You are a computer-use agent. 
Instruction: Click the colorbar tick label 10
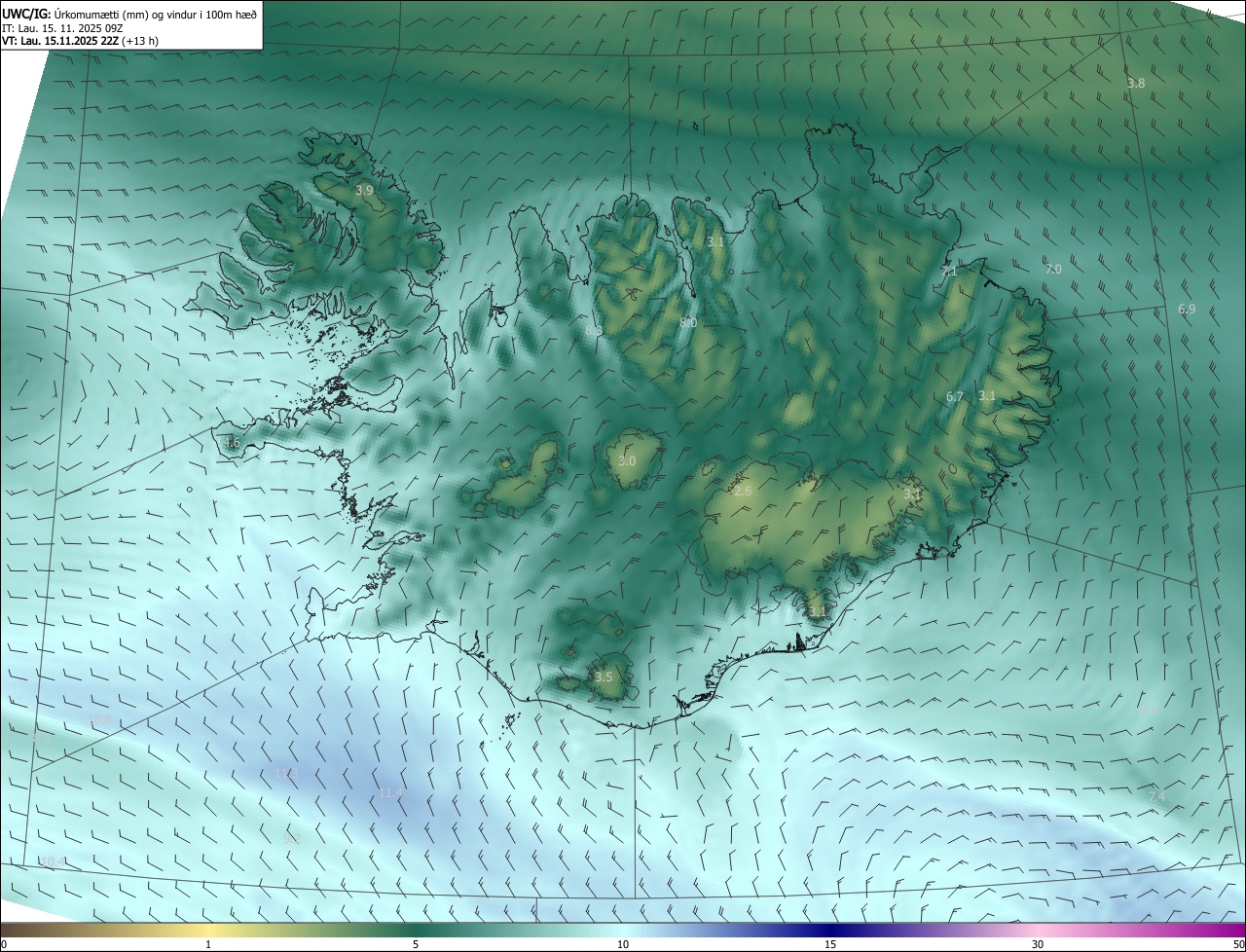(x=623, y=944)
